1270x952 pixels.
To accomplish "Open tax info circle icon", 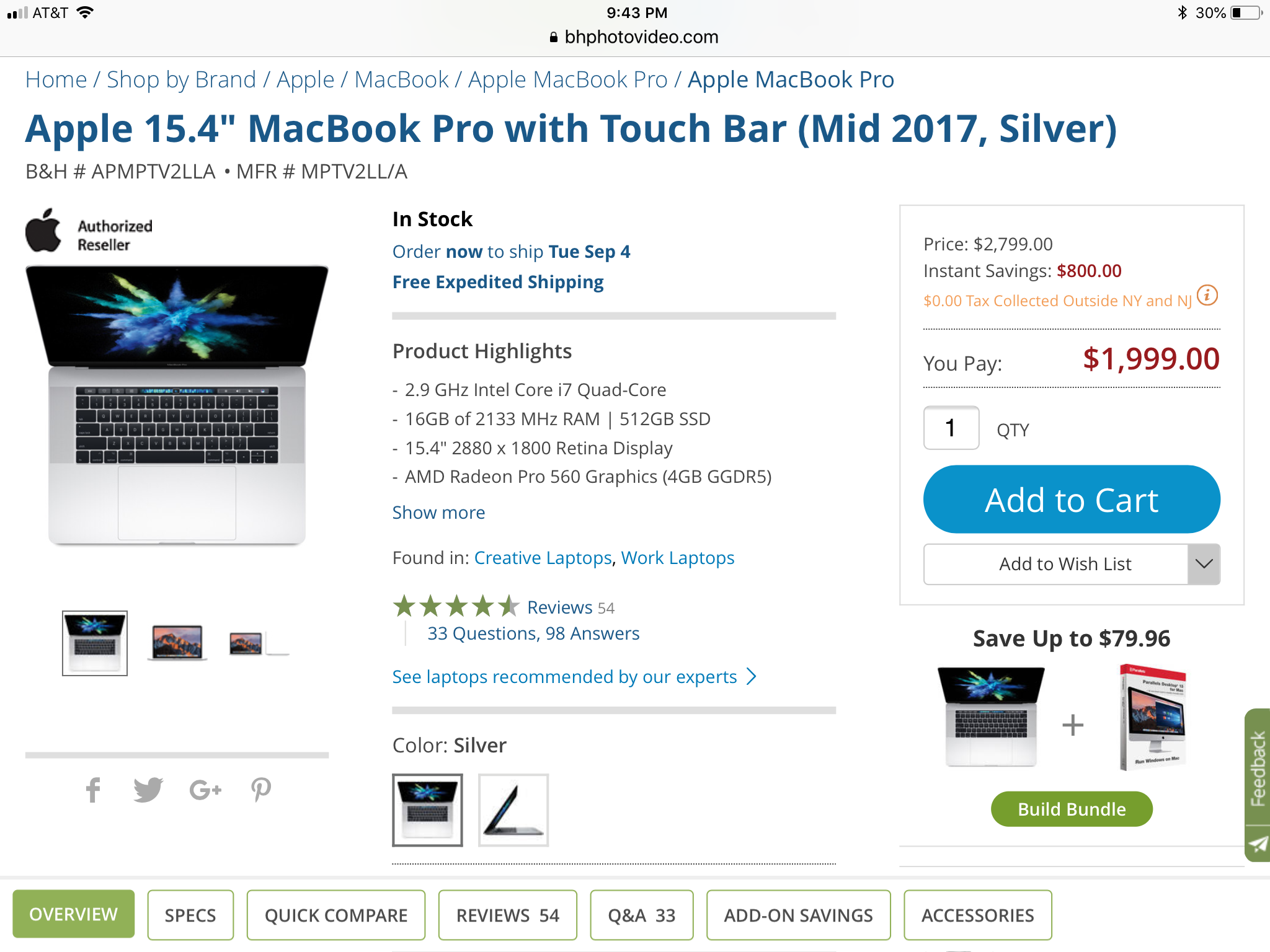I will (1207, 296).
